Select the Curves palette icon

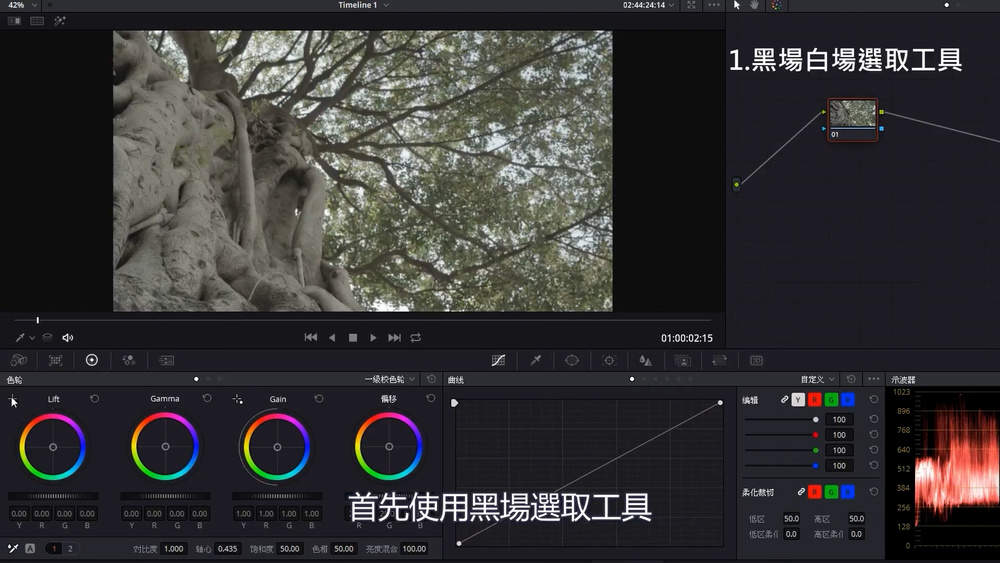click(498, 360)
